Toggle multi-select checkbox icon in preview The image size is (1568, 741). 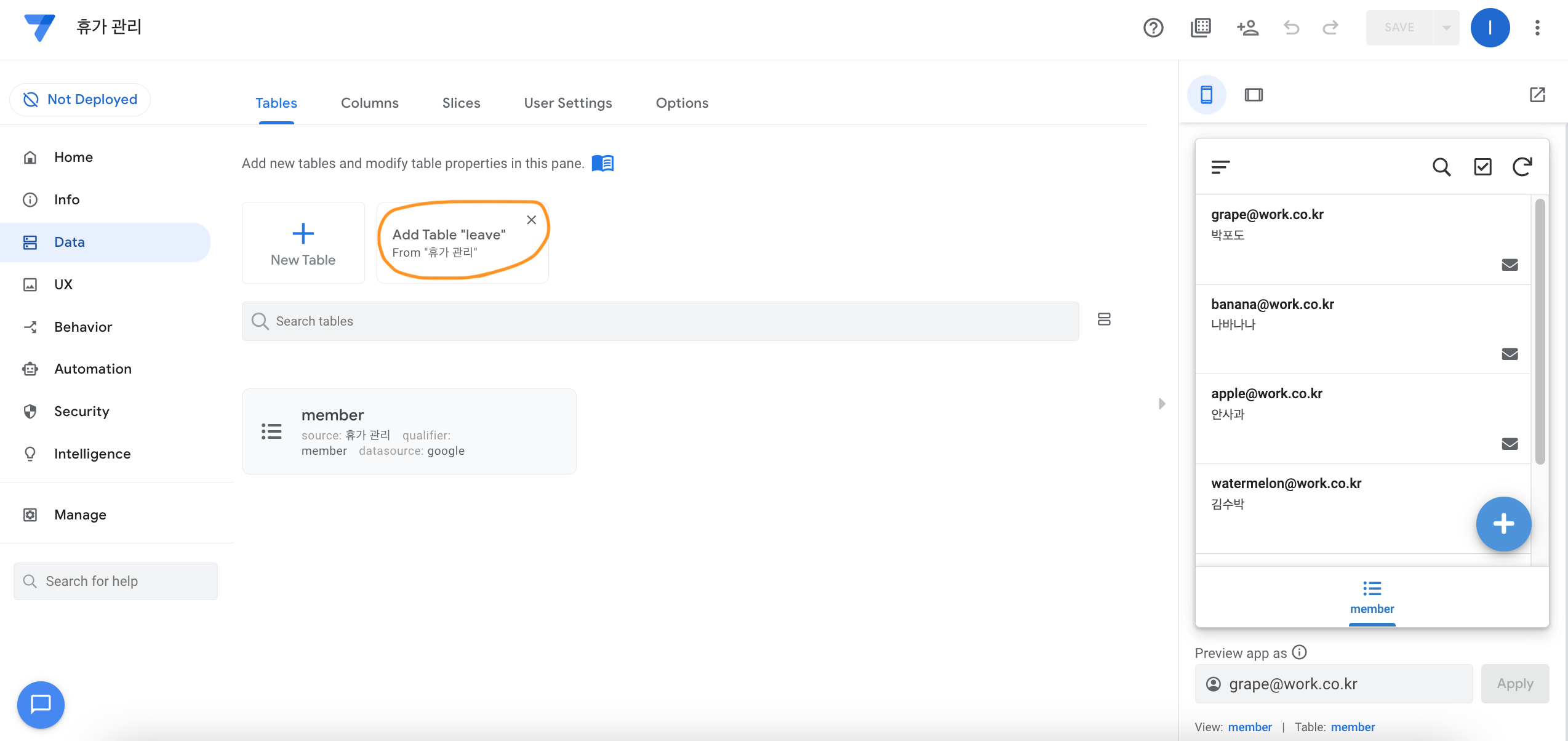pyautogui.click(x=1482, y=167)
